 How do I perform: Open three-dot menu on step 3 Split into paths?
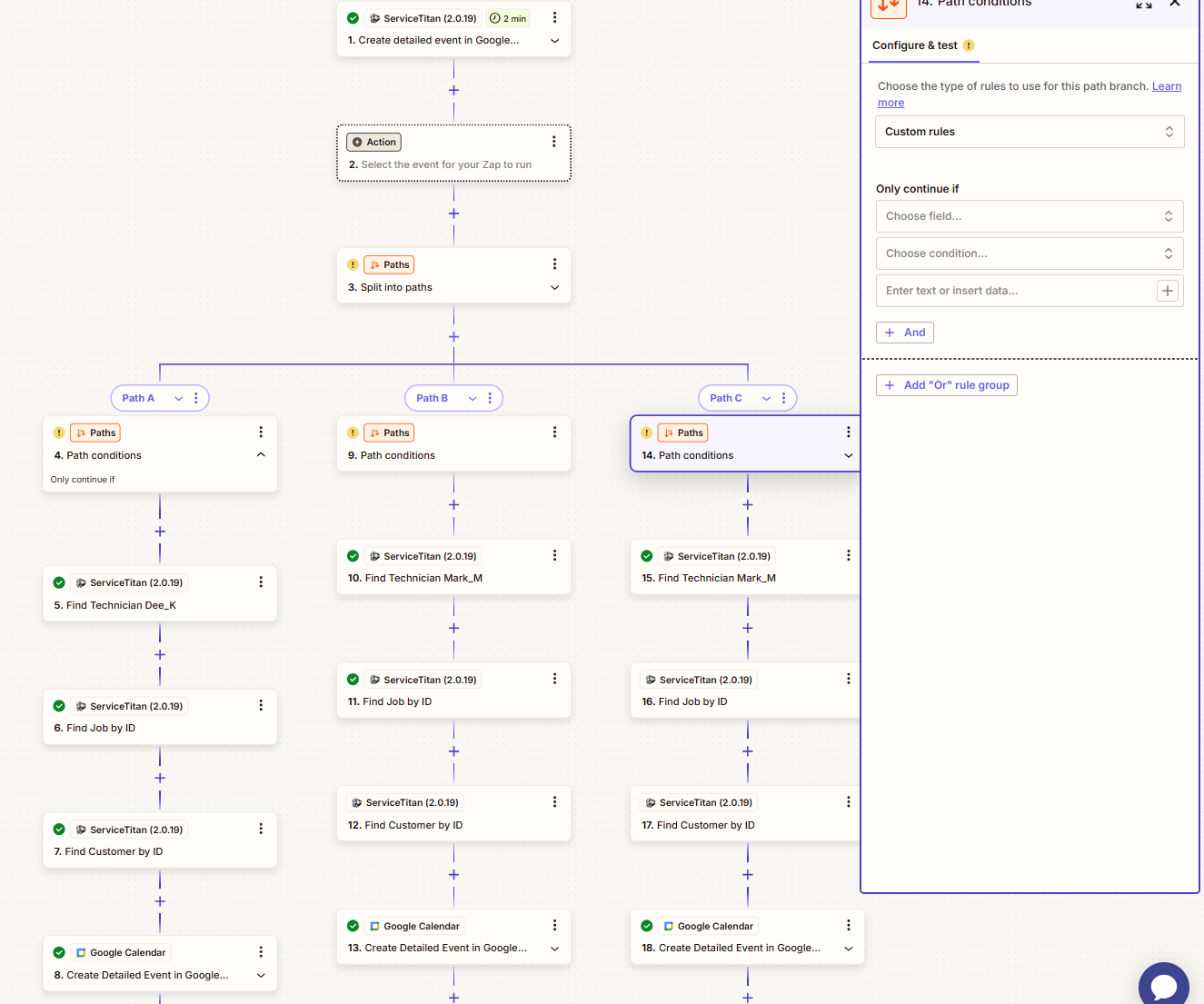click(554, 264)
